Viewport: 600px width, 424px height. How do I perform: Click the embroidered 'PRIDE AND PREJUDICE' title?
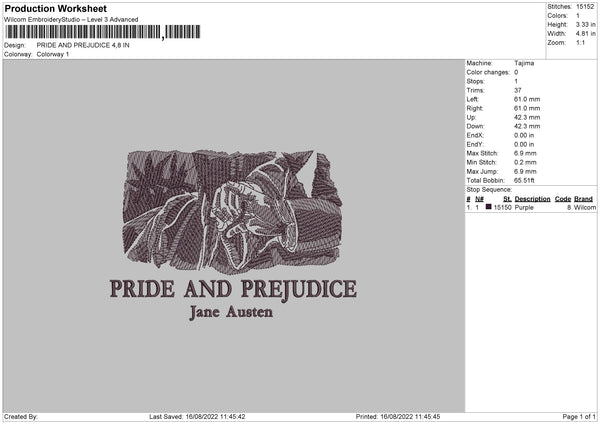(x=233, y=290)
